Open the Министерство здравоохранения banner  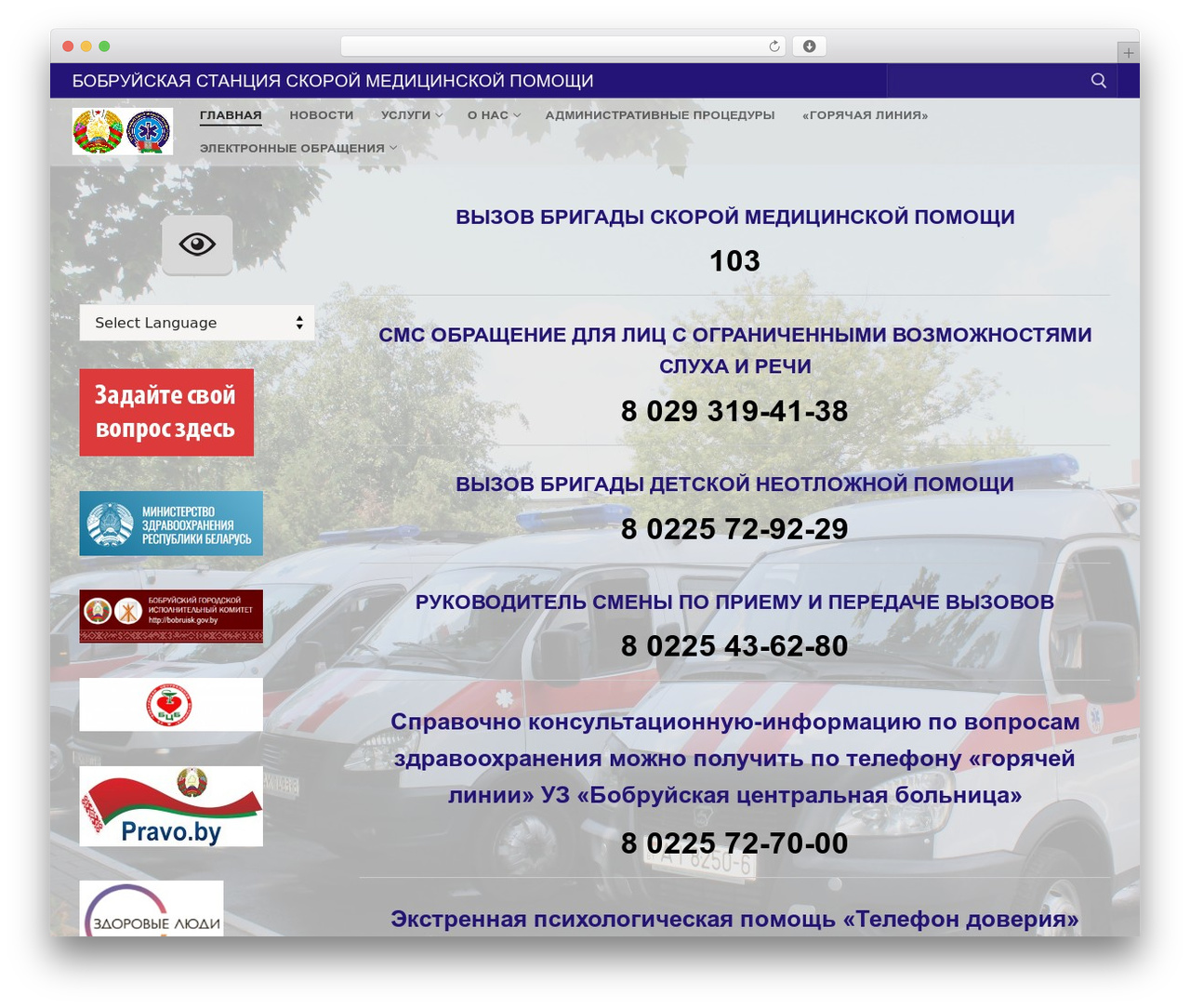(x=171, y=524)
